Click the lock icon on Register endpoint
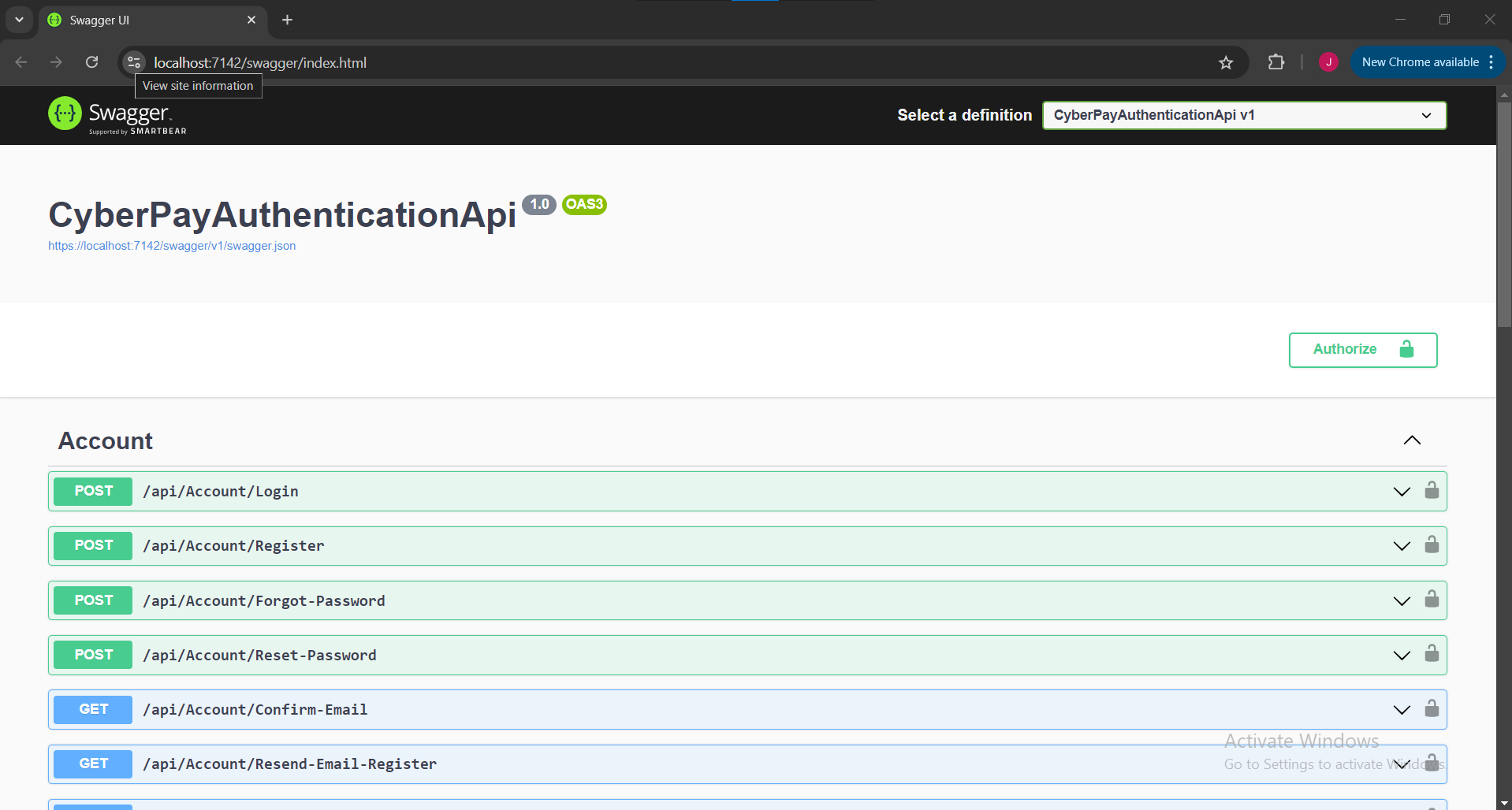The height and width of the screenshot is (810, 1512). coord(1432,545)
